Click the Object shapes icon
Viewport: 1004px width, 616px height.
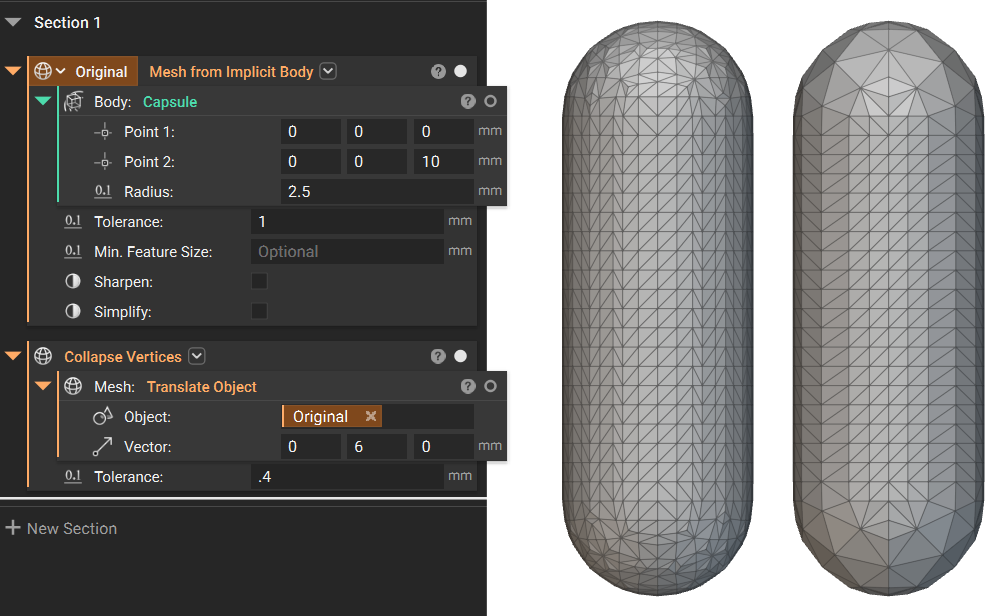click(102, 417)
